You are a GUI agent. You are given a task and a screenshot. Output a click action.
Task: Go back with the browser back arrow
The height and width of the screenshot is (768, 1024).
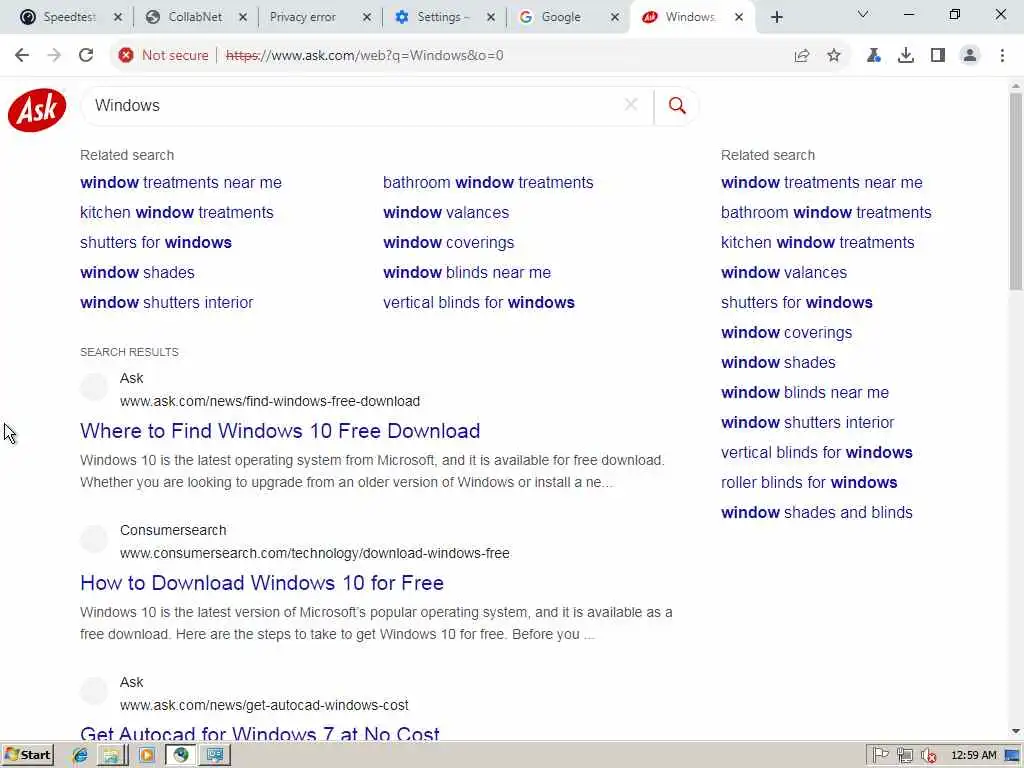coord(22,56)
